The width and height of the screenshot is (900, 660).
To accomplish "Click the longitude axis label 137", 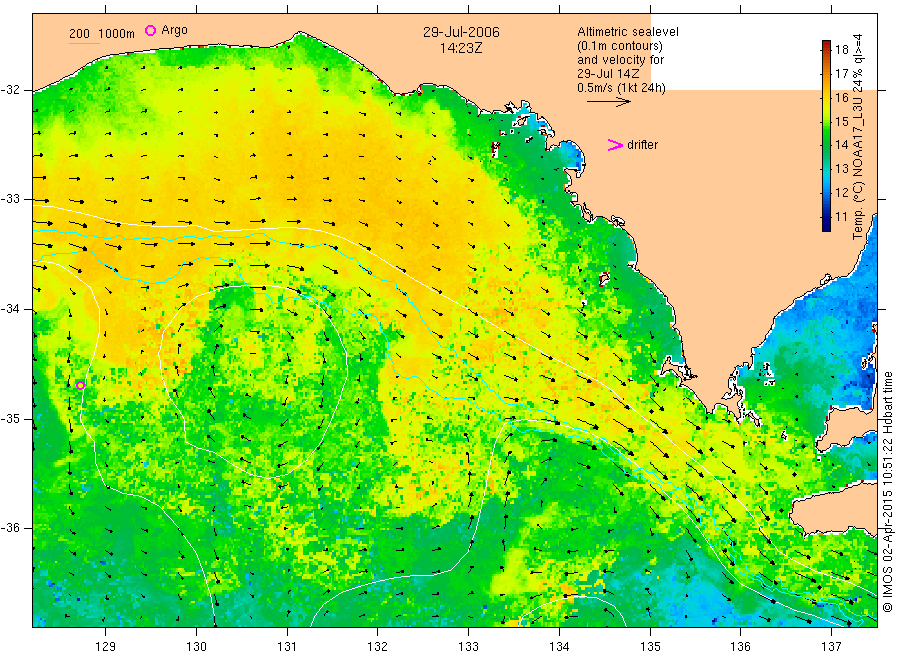I will coord(831,646).
